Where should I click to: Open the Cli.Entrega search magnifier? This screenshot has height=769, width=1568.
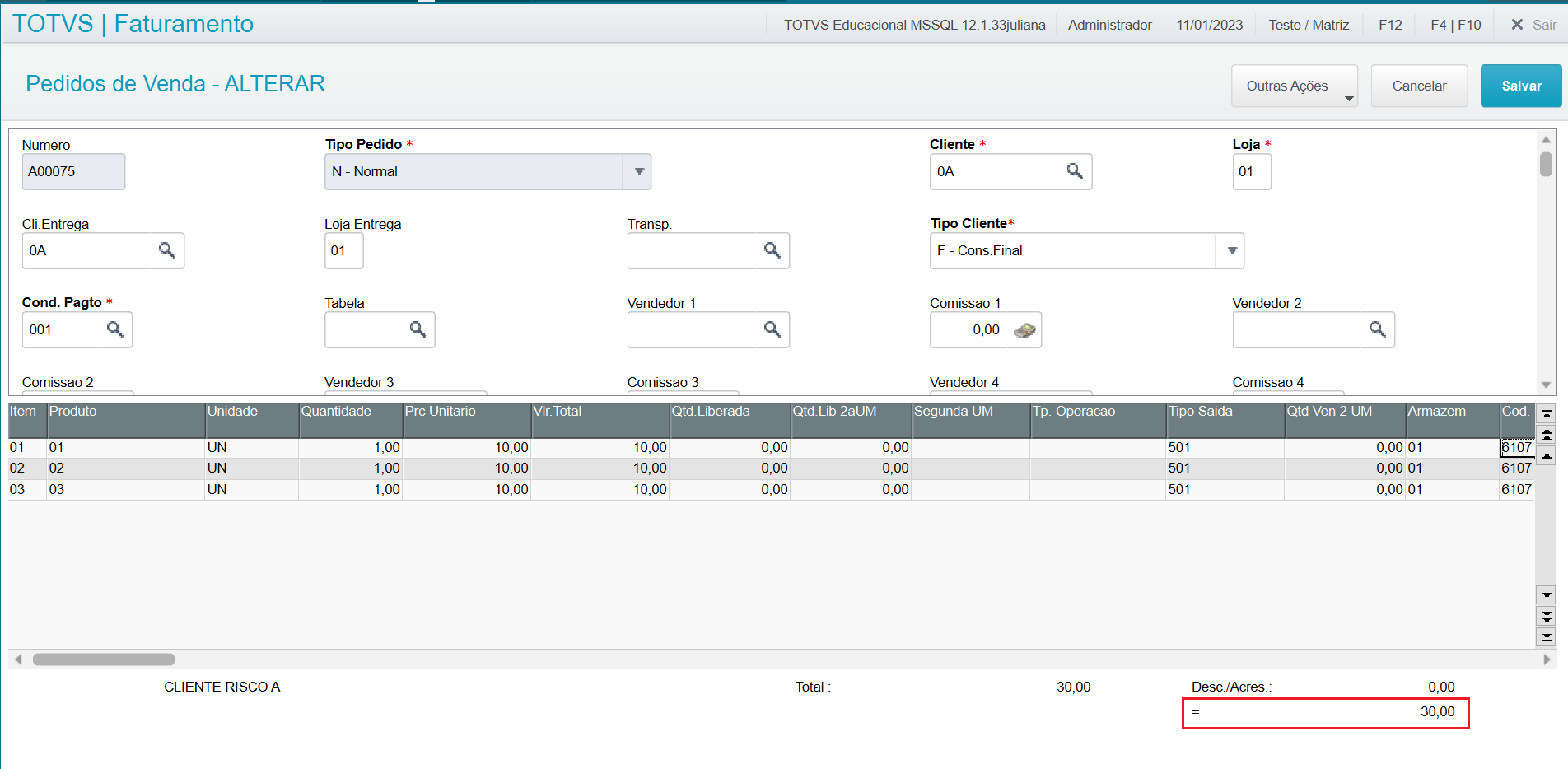pos(166,250)
